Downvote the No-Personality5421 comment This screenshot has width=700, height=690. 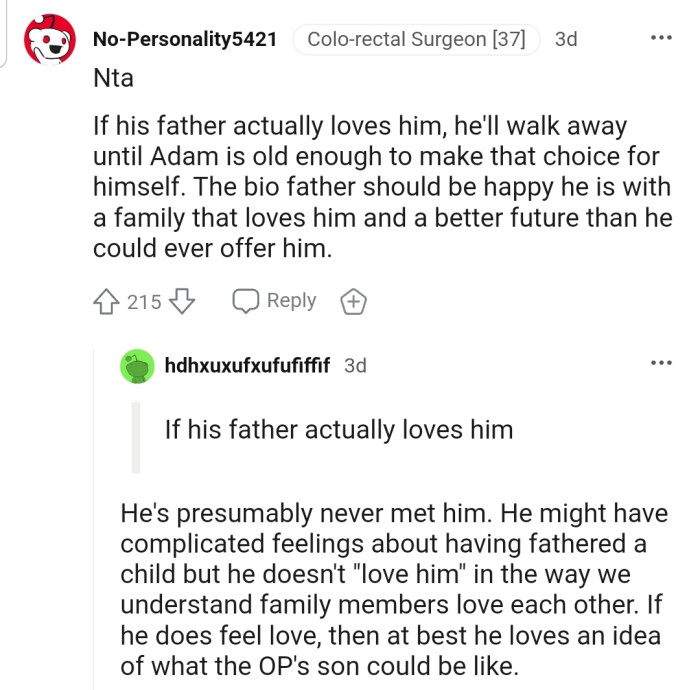[x=181, y=301]
